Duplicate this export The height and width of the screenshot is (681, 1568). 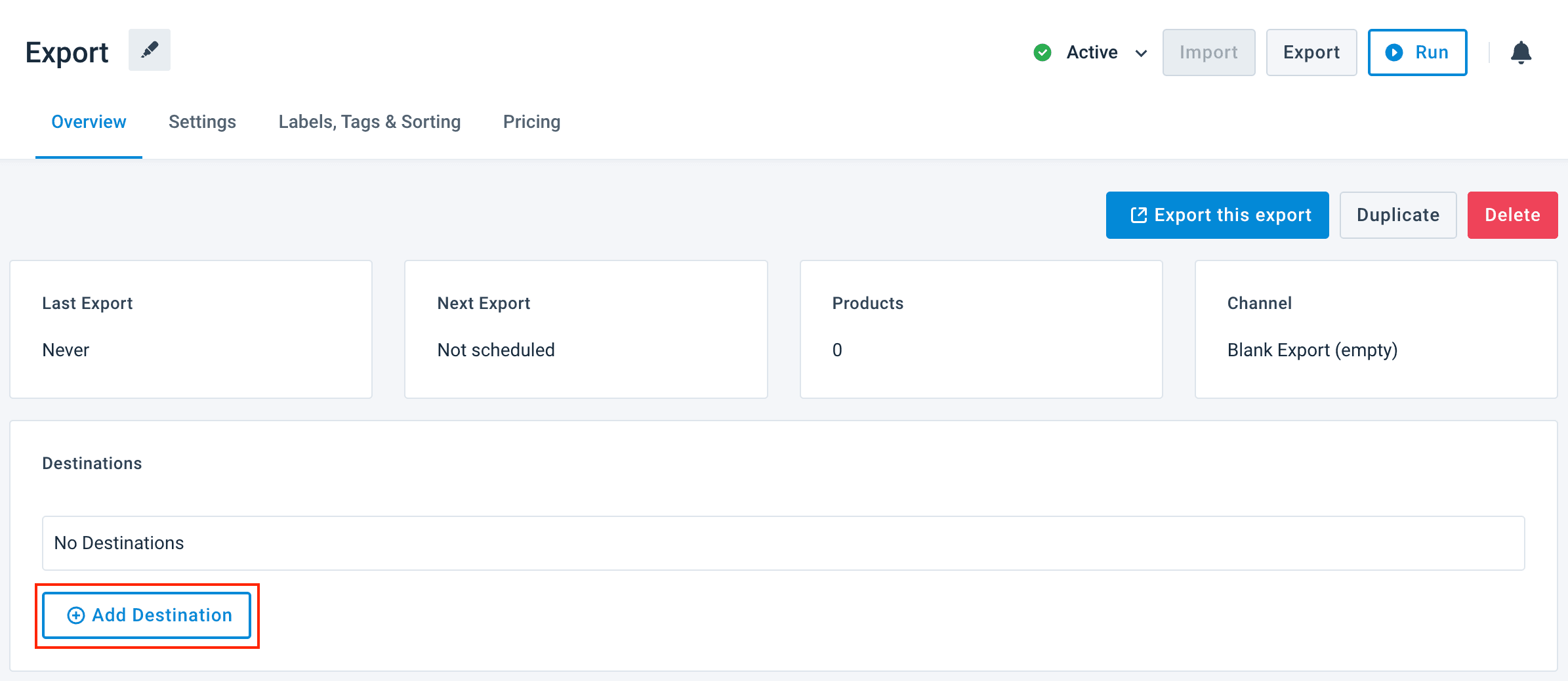[1397, 215]
